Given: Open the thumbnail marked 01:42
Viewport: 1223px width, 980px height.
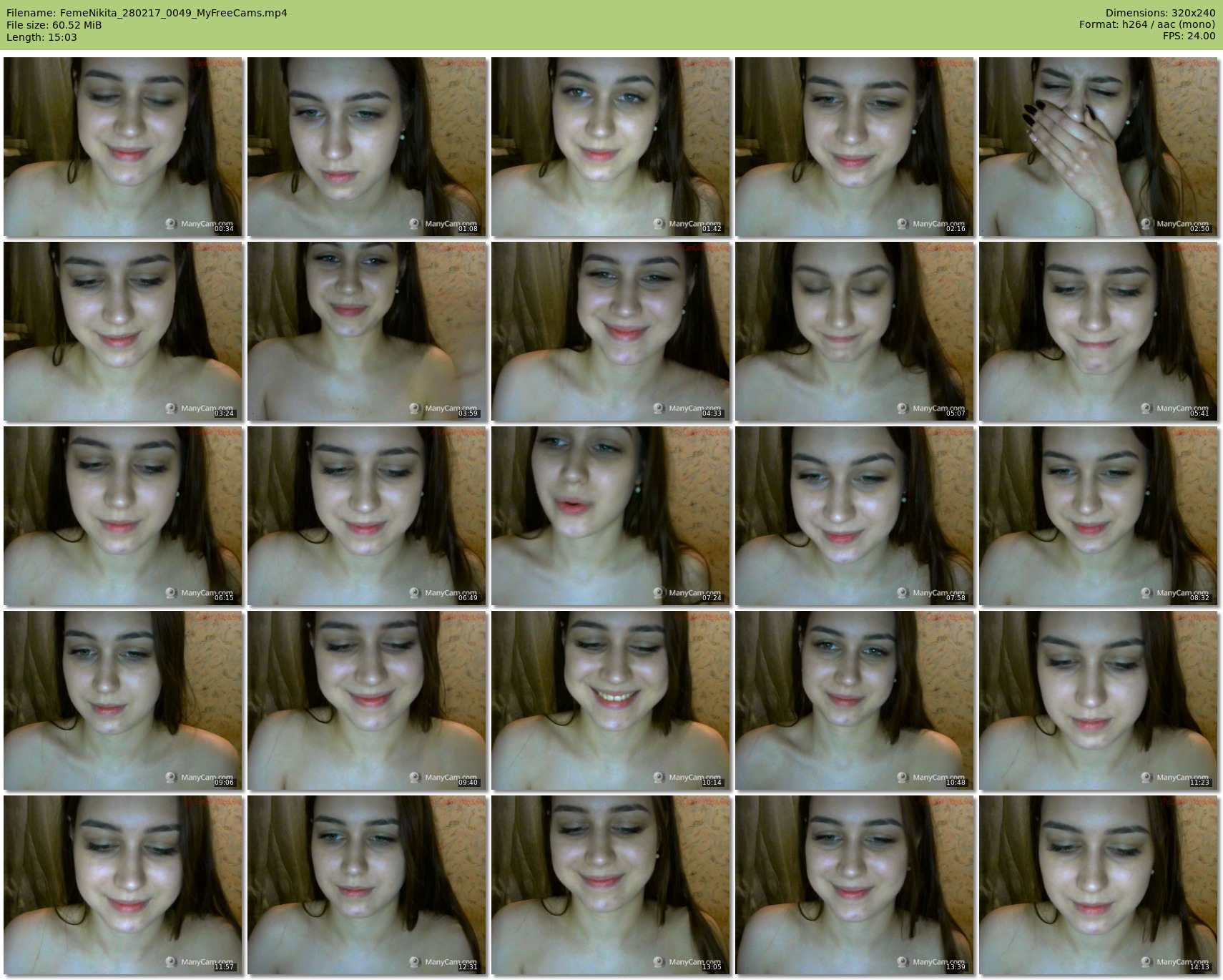Looking at the screenshot, I should (611, 147).
